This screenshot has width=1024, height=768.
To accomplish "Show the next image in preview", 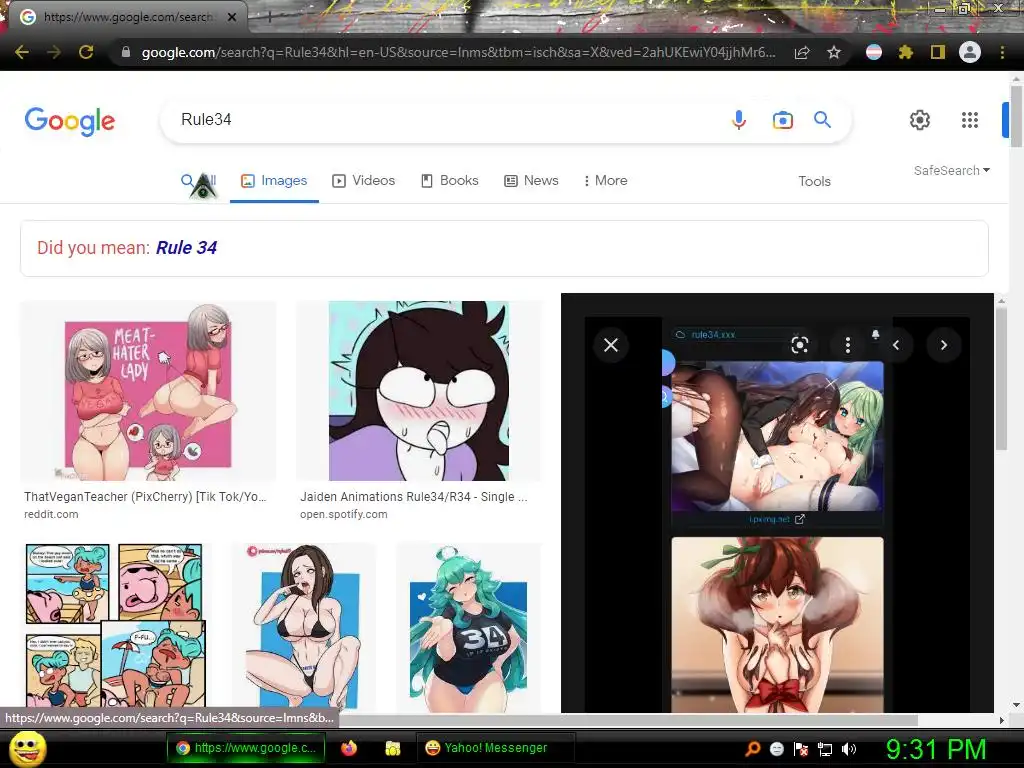I will click(944, 345).
